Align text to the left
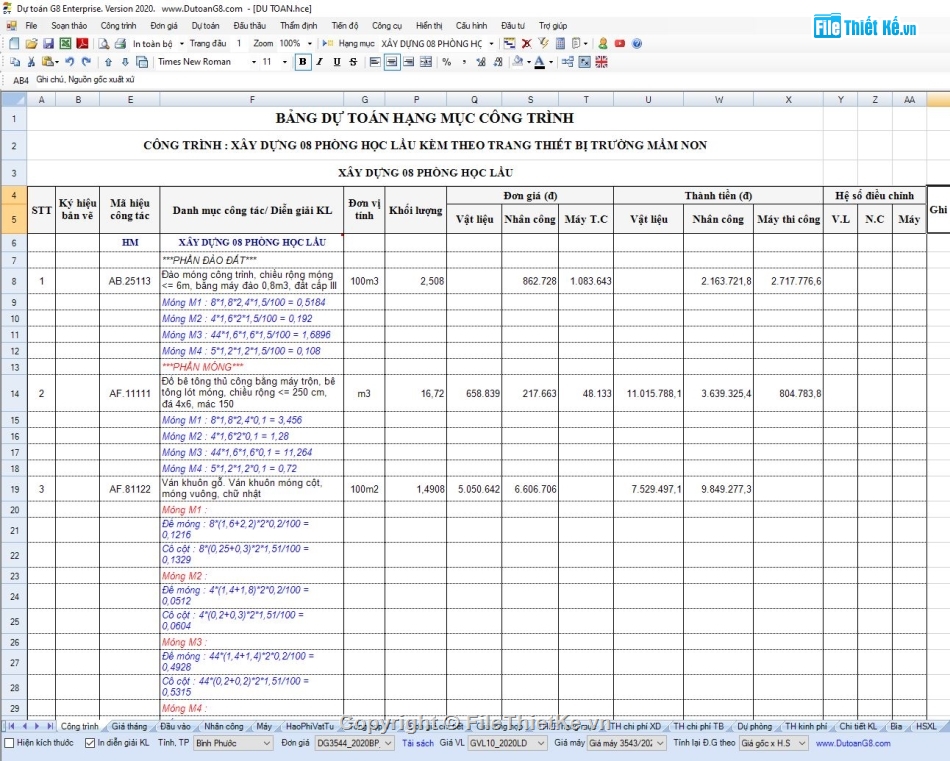Image resolution: width=950 pixels, height=761 pixels. pyautogui.click(x=375, y=62)
